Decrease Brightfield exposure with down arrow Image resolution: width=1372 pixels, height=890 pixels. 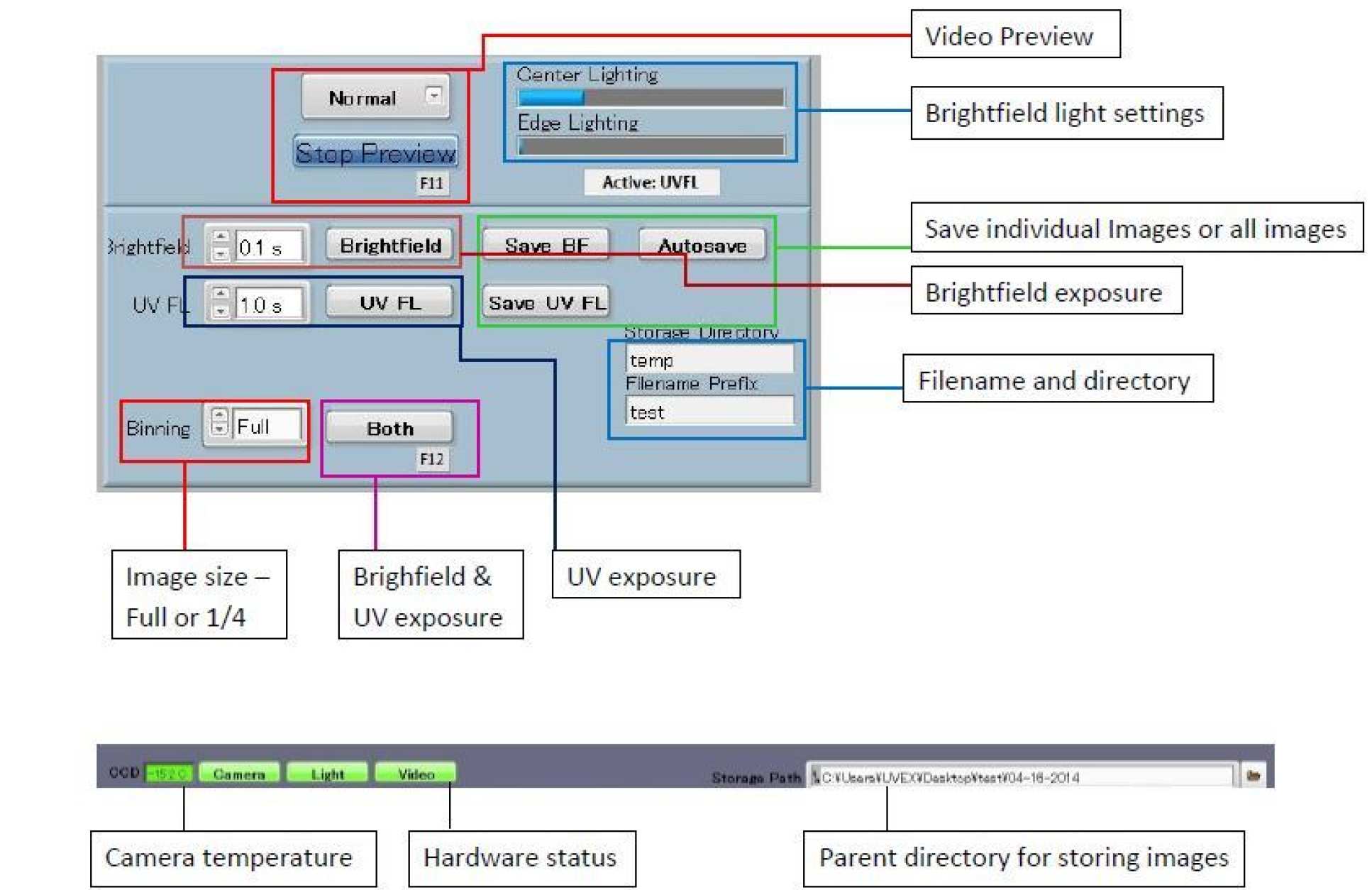(x=221, y=253)
